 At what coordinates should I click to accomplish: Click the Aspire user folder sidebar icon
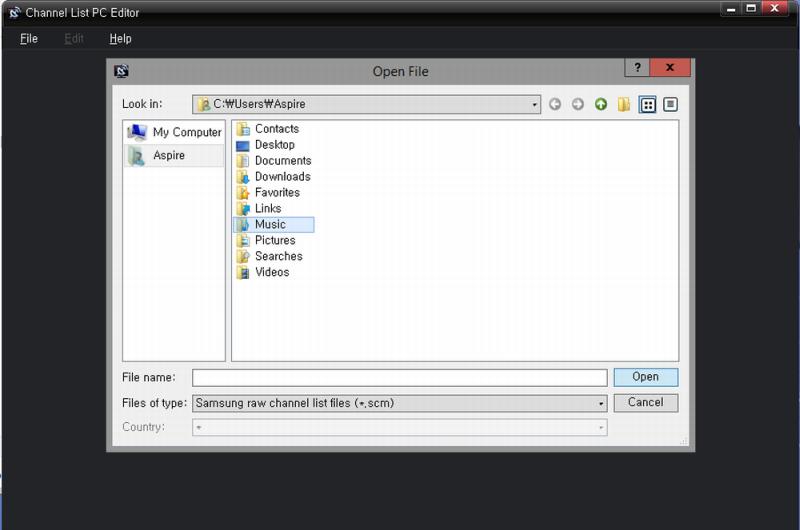[x=136, y=156]
